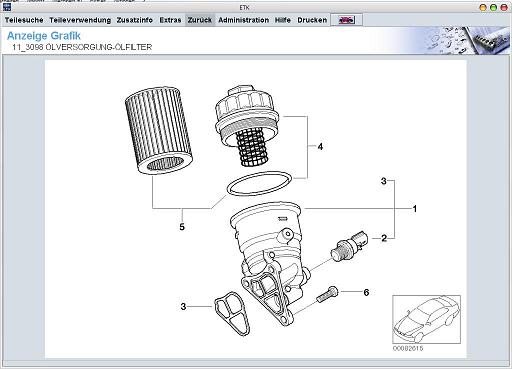Select part number 3 beside the gasket
512x369 pixels.
[x=183, y=306]
